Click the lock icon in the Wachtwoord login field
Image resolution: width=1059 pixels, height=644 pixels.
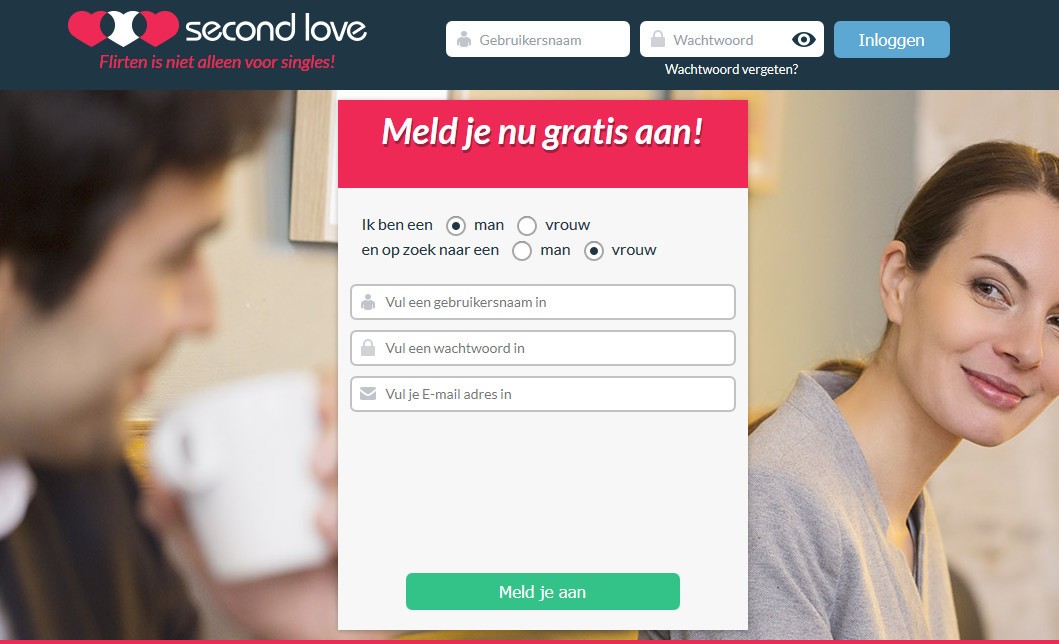(x=658, y=39)
